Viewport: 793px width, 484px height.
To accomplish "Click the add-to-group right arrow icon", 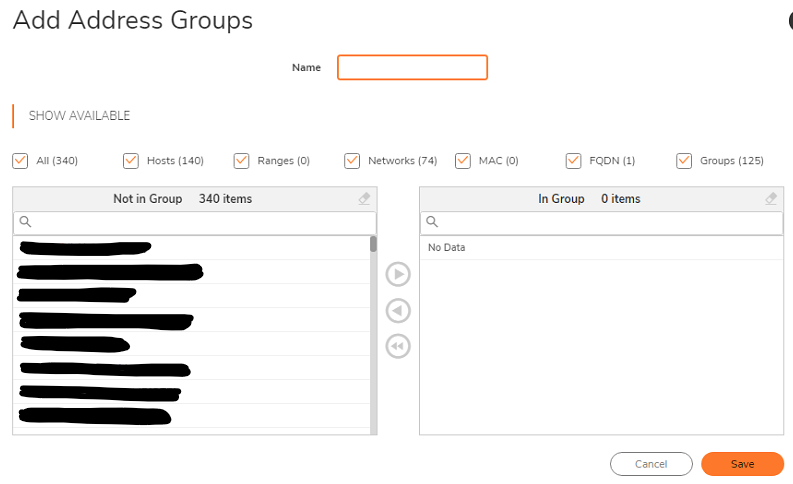I will [398, 275].
